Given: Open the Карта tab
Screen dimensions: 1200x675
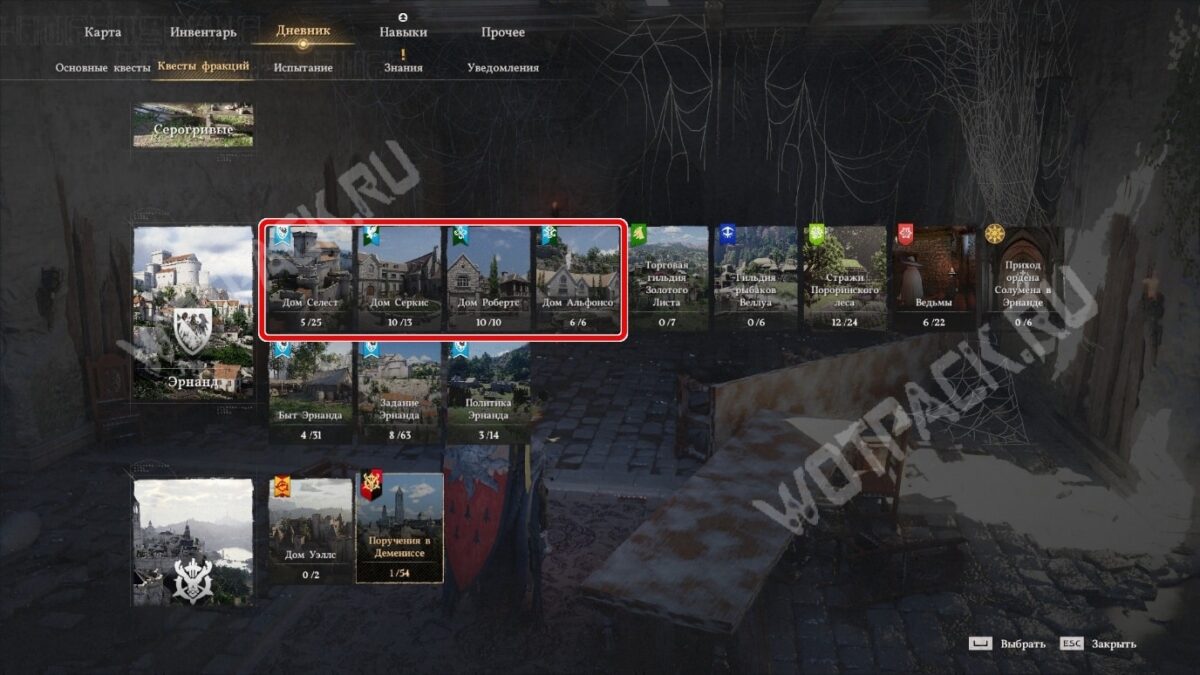Looking at the screenshot, I should pos(103,32).
